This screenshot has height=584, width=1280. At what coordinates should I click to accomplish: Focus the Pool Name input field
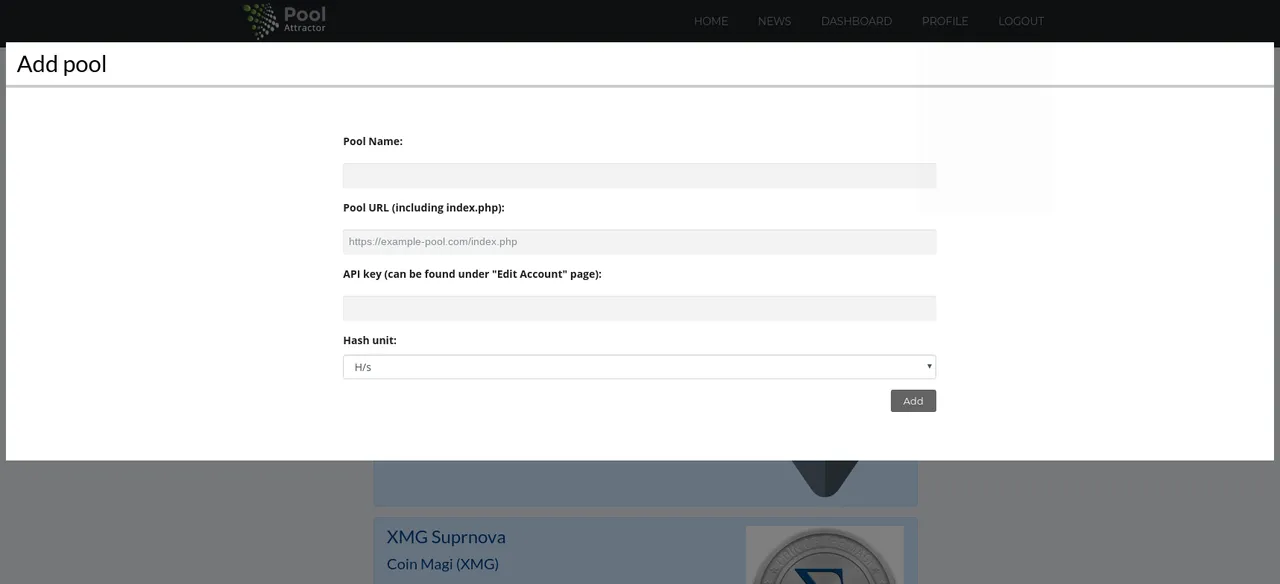639,175
